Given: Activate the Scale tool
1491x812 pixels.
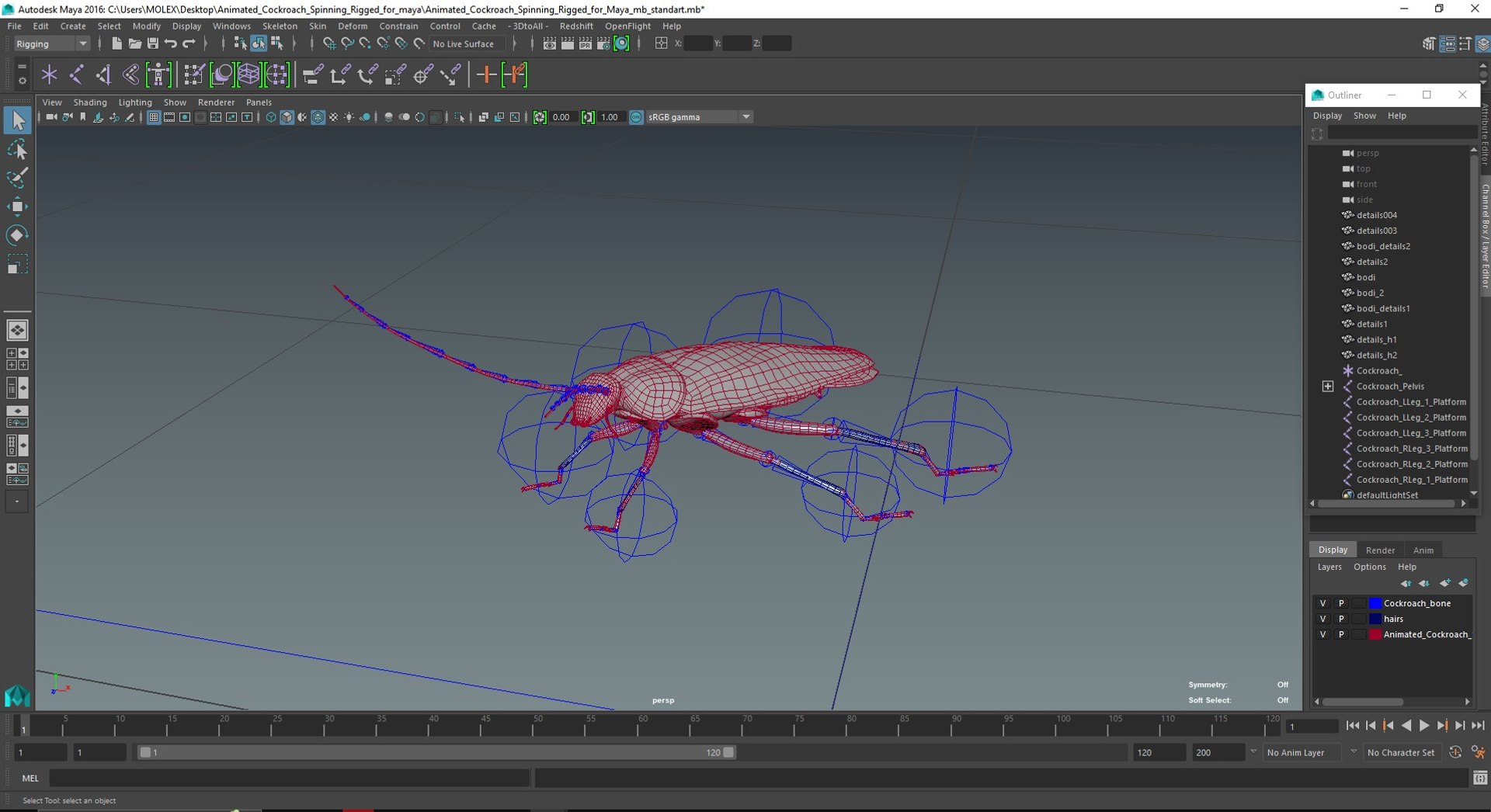Looking at the screenshot, I should (17, 265).
